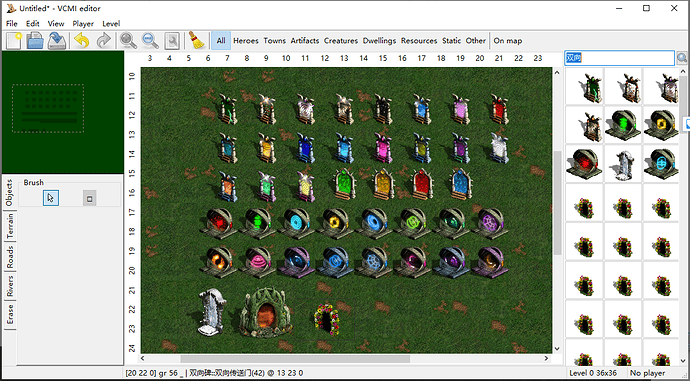The height and width of the screenshot is (381, 690).
Task: Open a map file with folder icon
Action: tap(35, 41)
